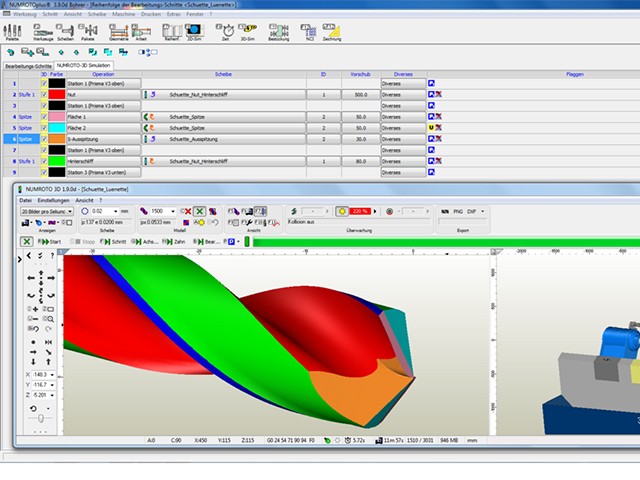Uncheck 3D checkbox for row 5 Fläche 2

pyautogui.click(x=44, y=128)
